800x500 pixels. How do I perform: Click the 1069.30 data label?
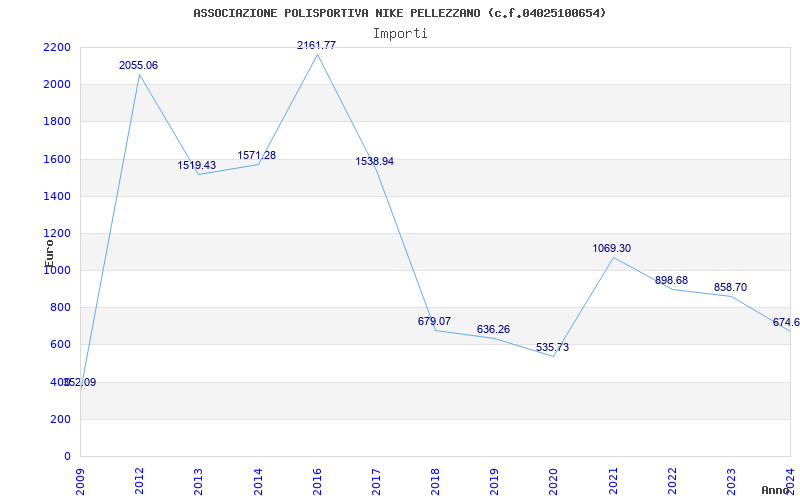612,248
